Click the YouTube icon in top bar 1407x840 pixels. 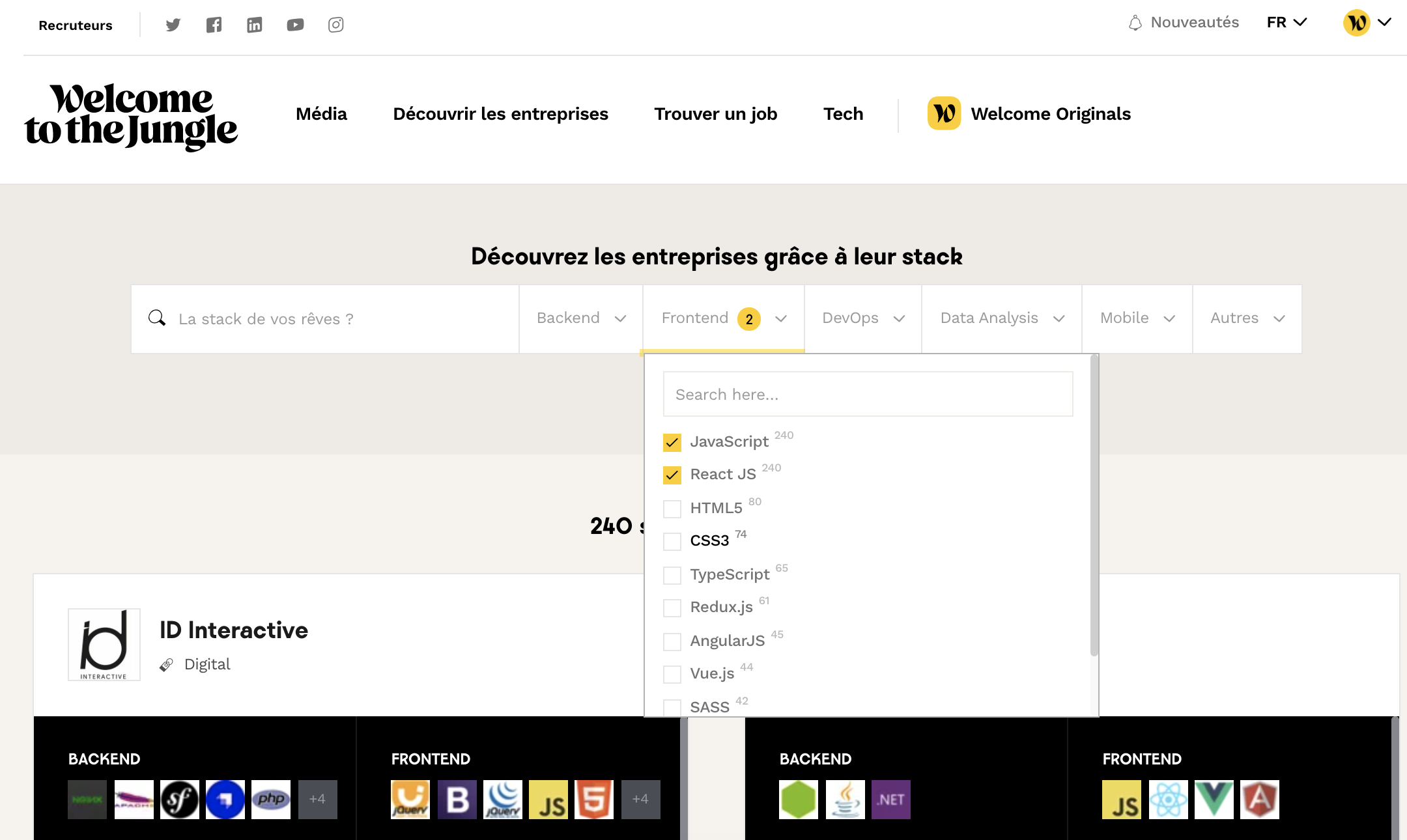click(295, 25)
